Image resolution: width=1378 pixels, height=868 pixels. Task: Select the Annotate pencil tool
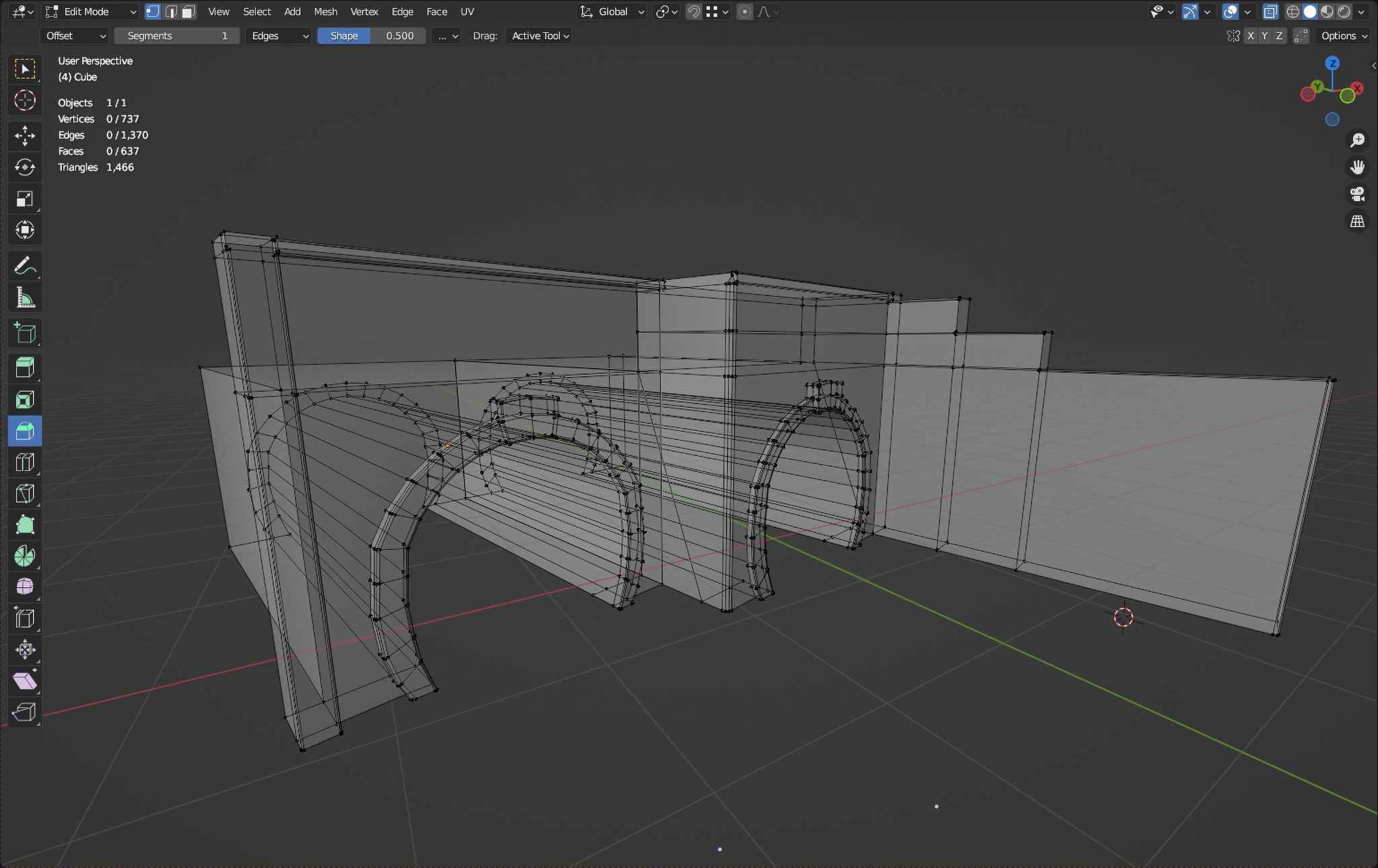pos(25,266)
